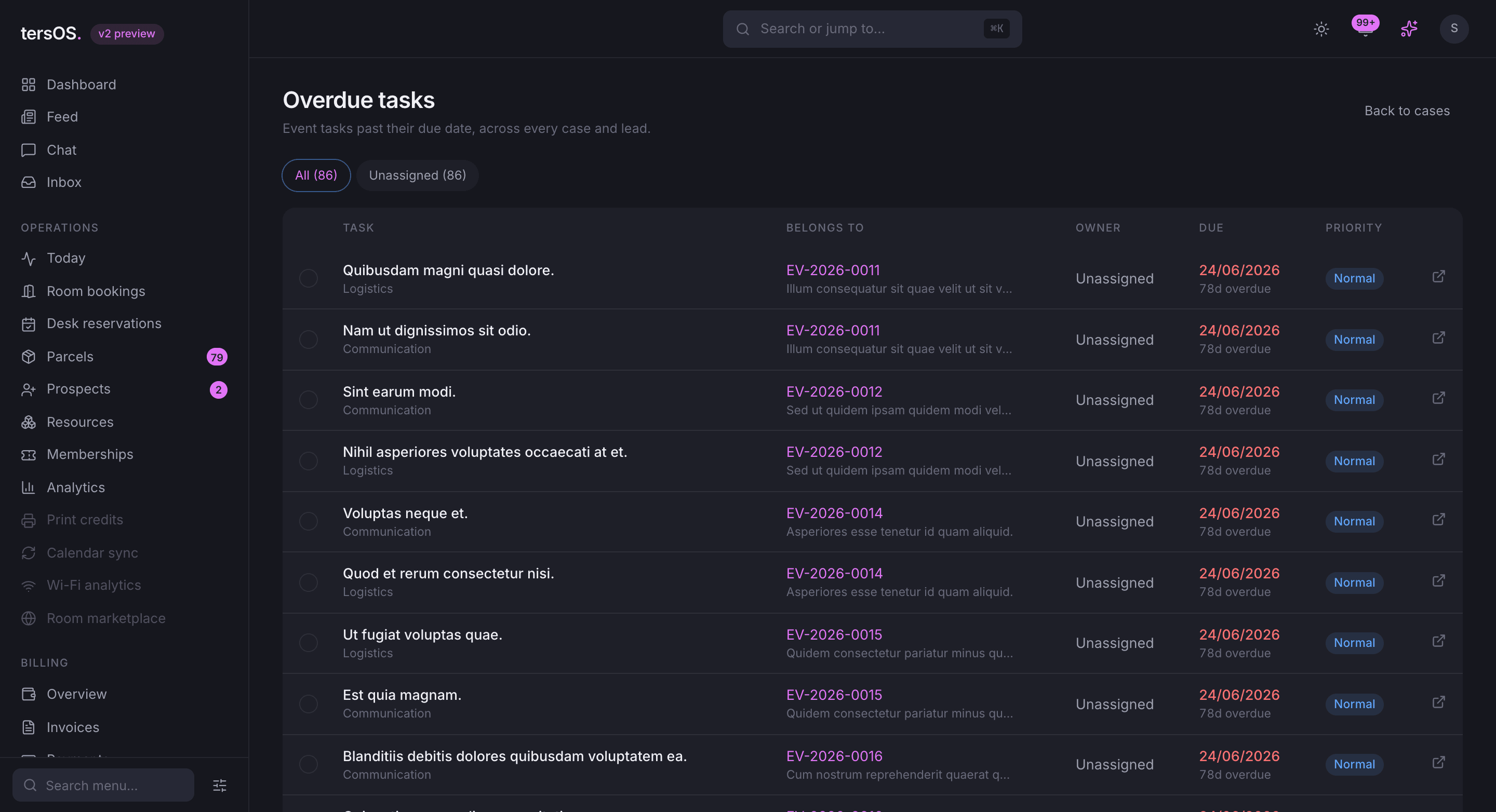Check off Nam ut dignissimos sit odio task
The height and width of the screenshot is (812, 1496).
point(309,339)
